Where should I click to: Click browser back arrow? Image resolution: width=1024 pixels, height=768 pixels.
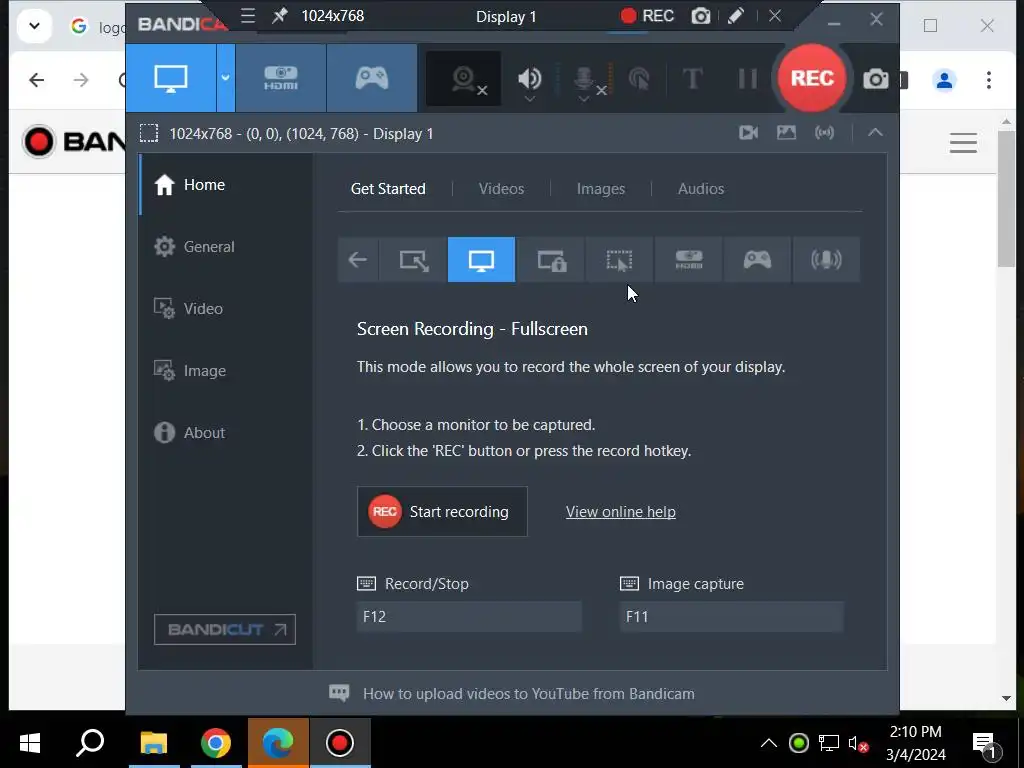[37, 80]
